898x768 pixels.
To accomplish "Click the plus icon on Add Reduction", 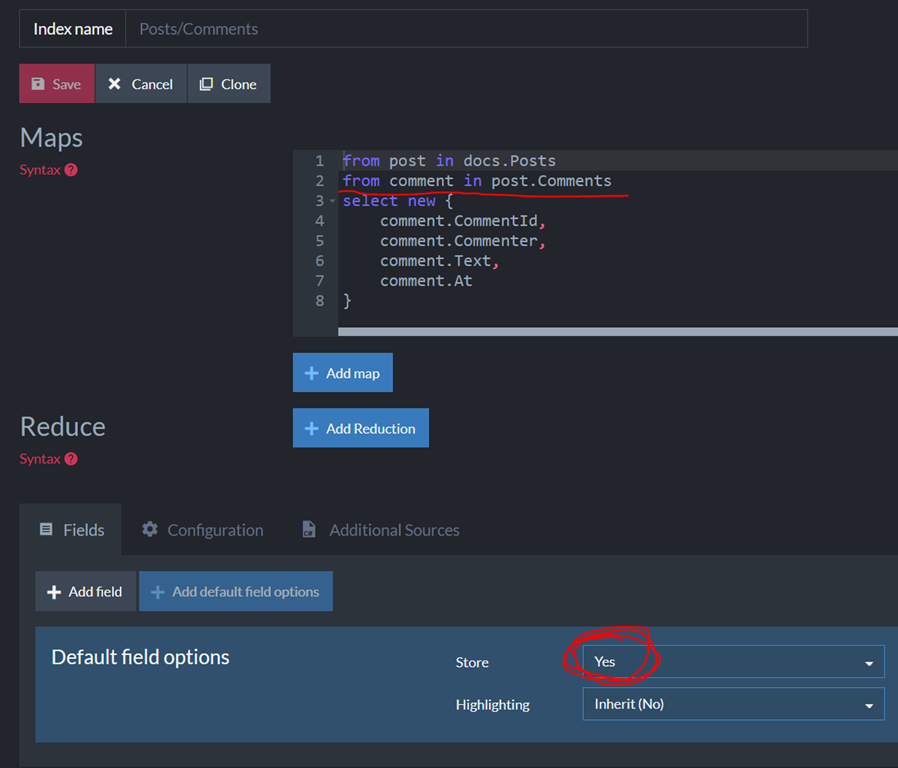I will 312,428.
